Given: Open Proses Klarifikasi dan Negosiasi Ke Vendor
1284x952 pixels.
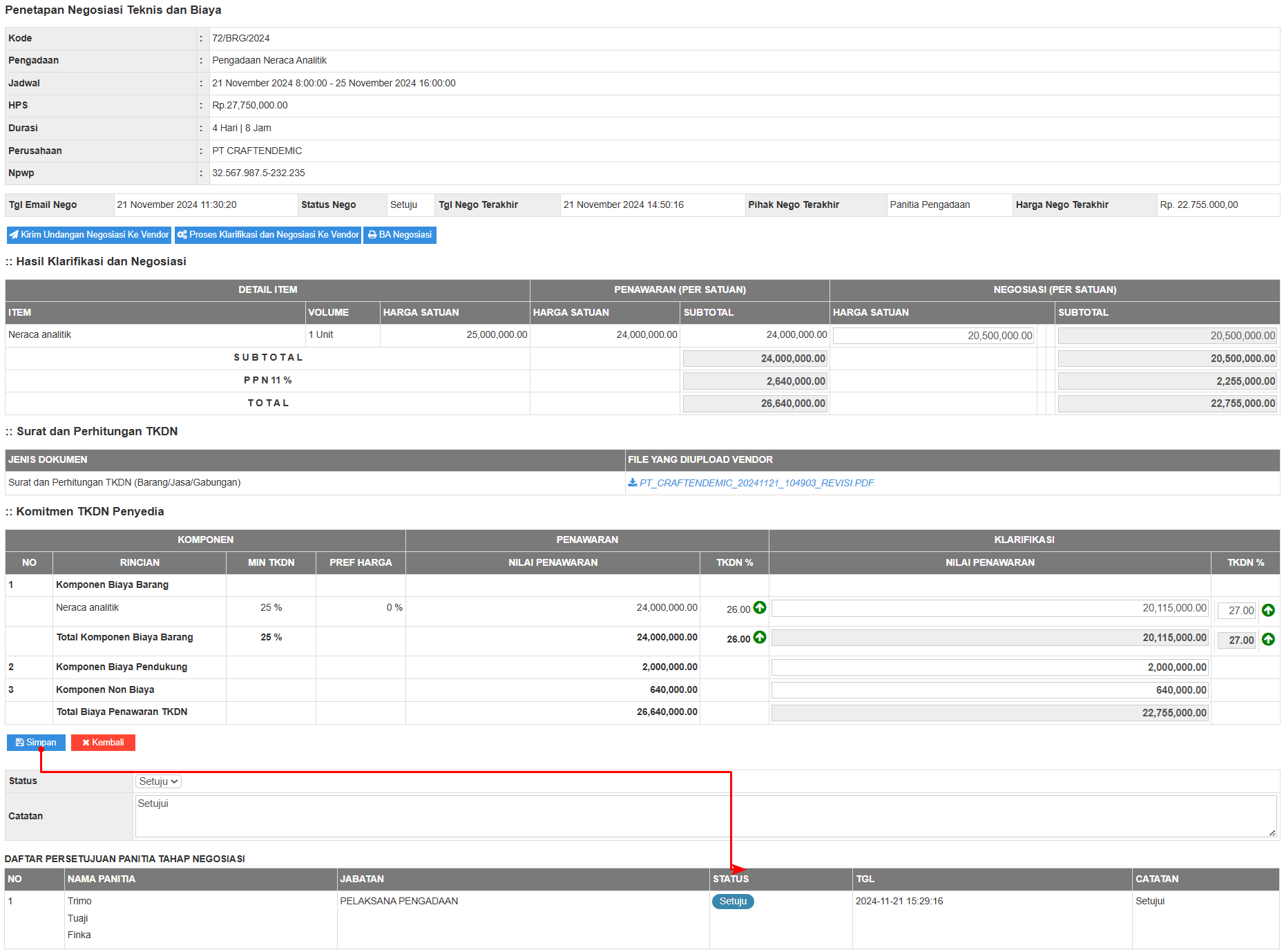Looking at the screenshot, I should [268, 235].
